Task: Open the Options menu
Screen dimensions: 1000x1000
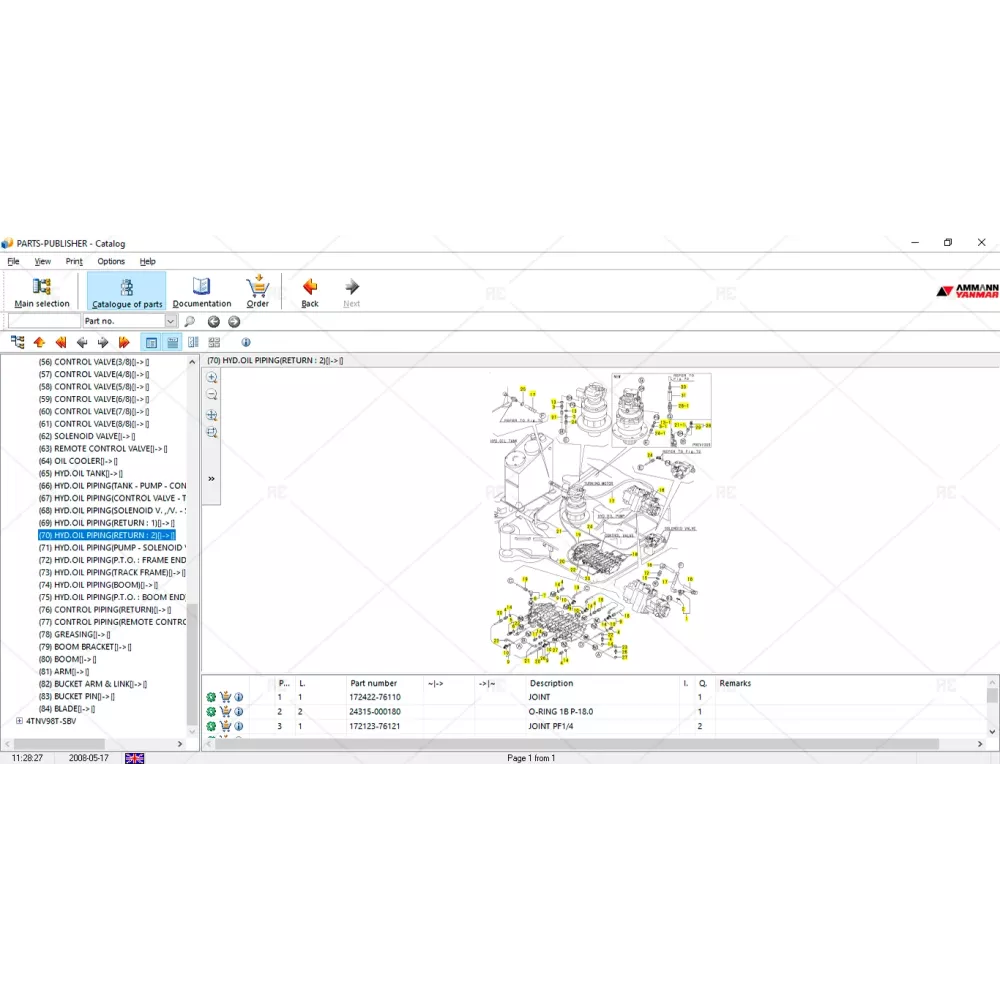Action: 111,261
